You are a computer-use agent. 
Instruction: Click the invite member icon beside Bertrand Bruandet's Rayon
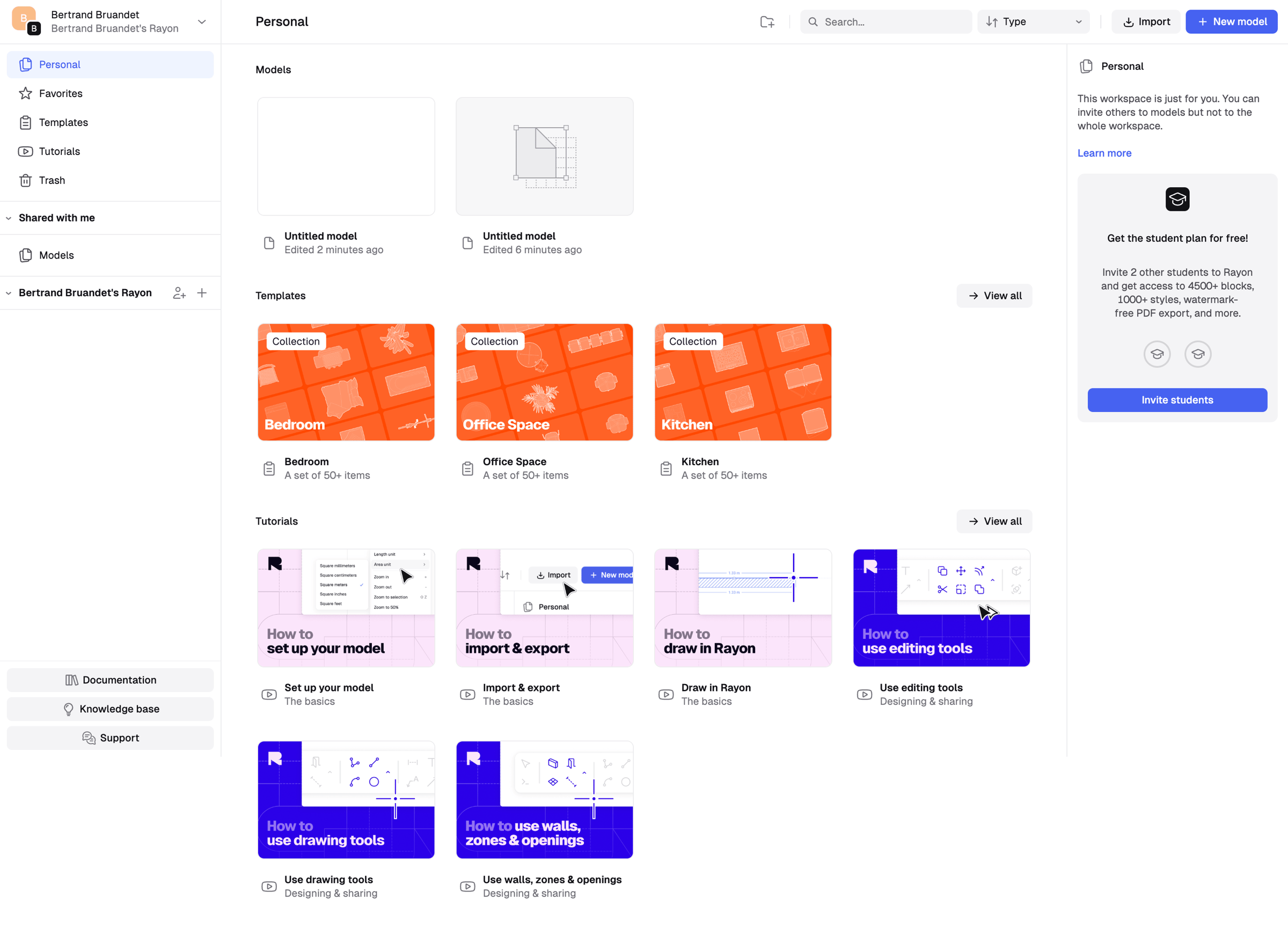tap(179, 293)
